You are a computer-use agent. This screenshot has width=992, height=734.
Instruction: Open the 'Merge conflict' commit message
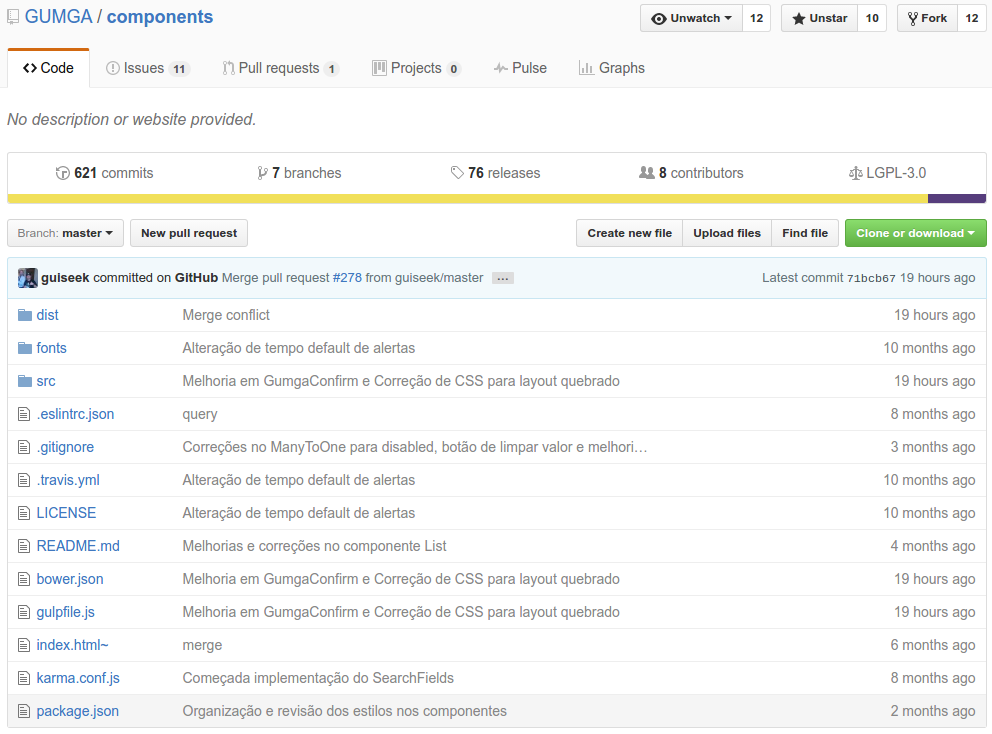click(x=226, y=315)
